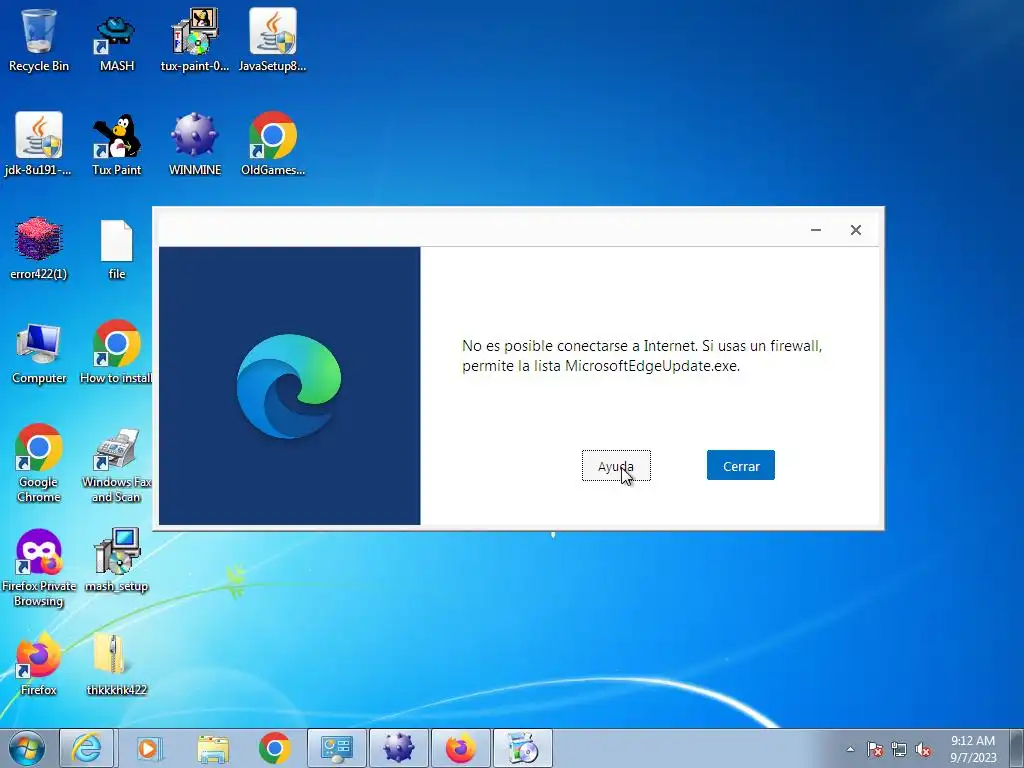Open the muted volume tray icon
1024x768 pixels.
click(923, 749)
